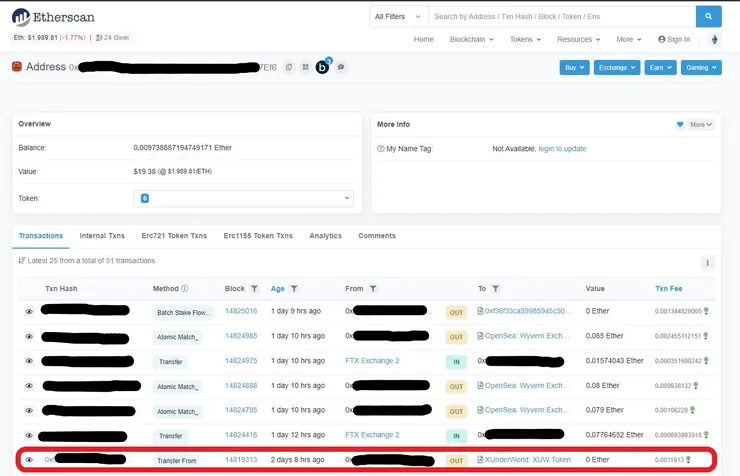Open the All Filters dropdown

pos(399,17)
